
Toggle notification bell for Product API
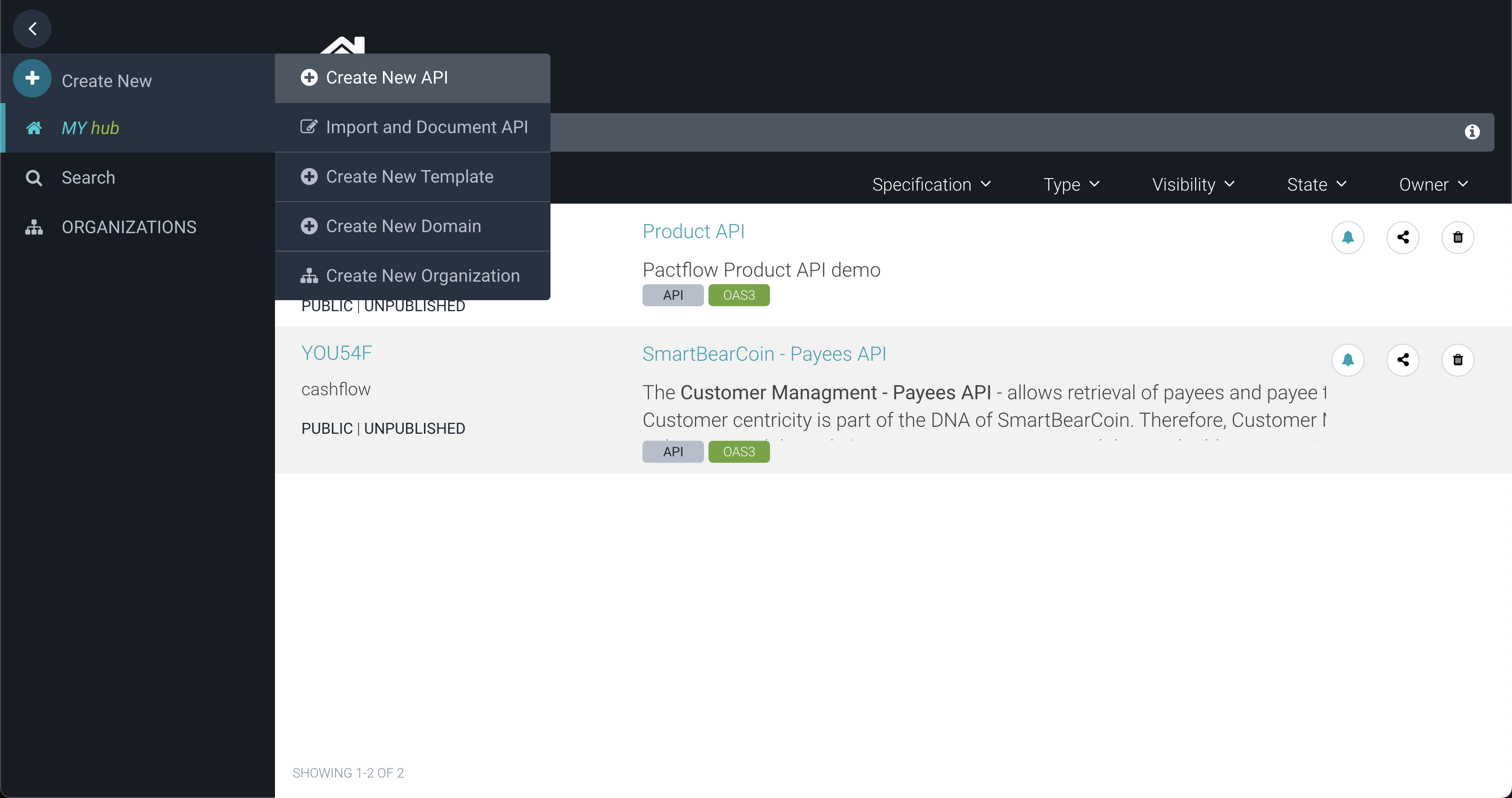click(x=1347, y=237)
